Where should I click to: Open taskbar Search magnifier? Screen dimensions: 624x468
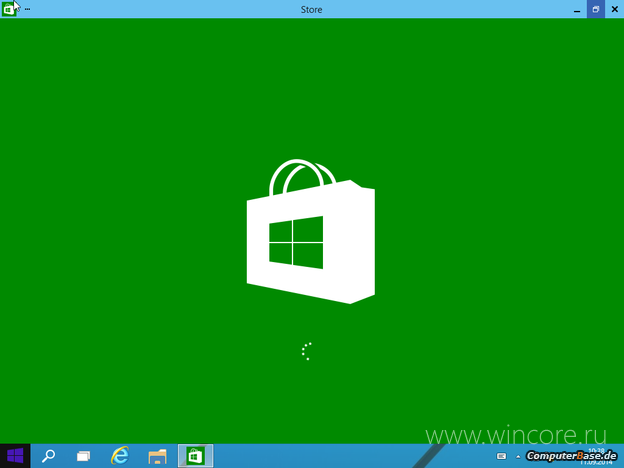coord(49,456)
